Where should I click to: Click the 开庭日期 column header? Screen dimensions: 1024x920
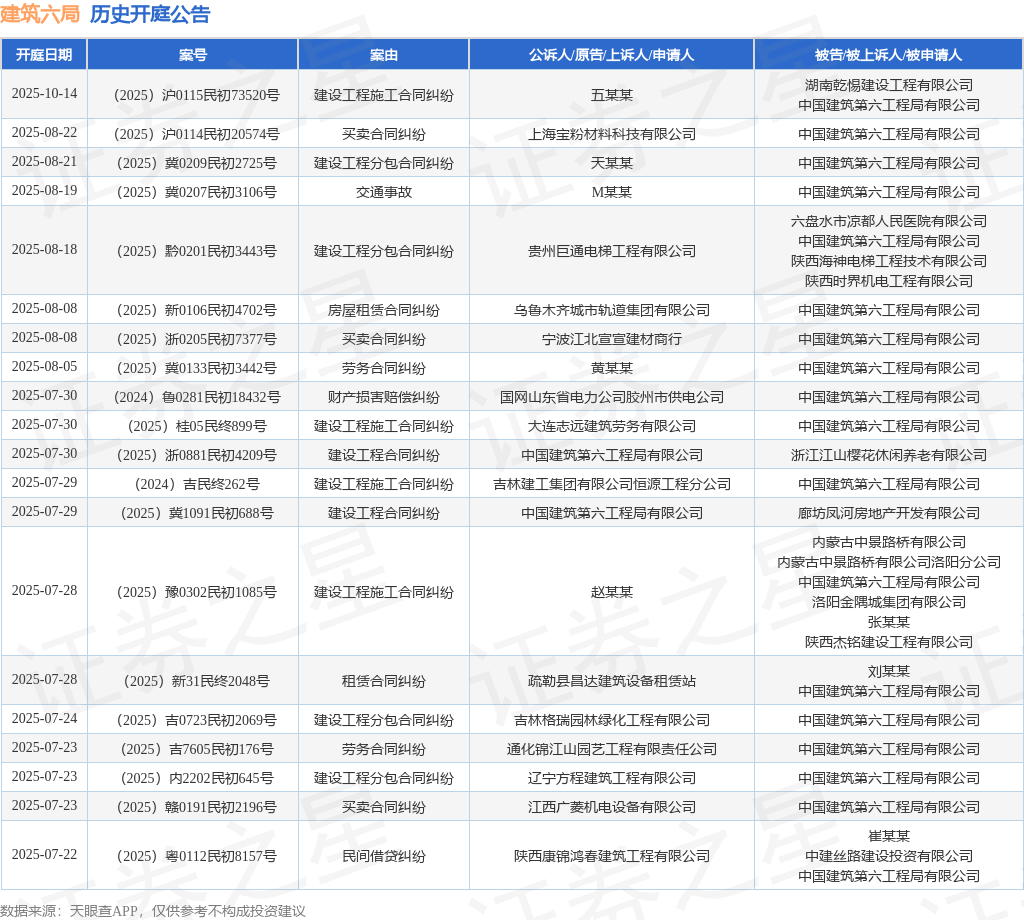[x=44, y=55]
